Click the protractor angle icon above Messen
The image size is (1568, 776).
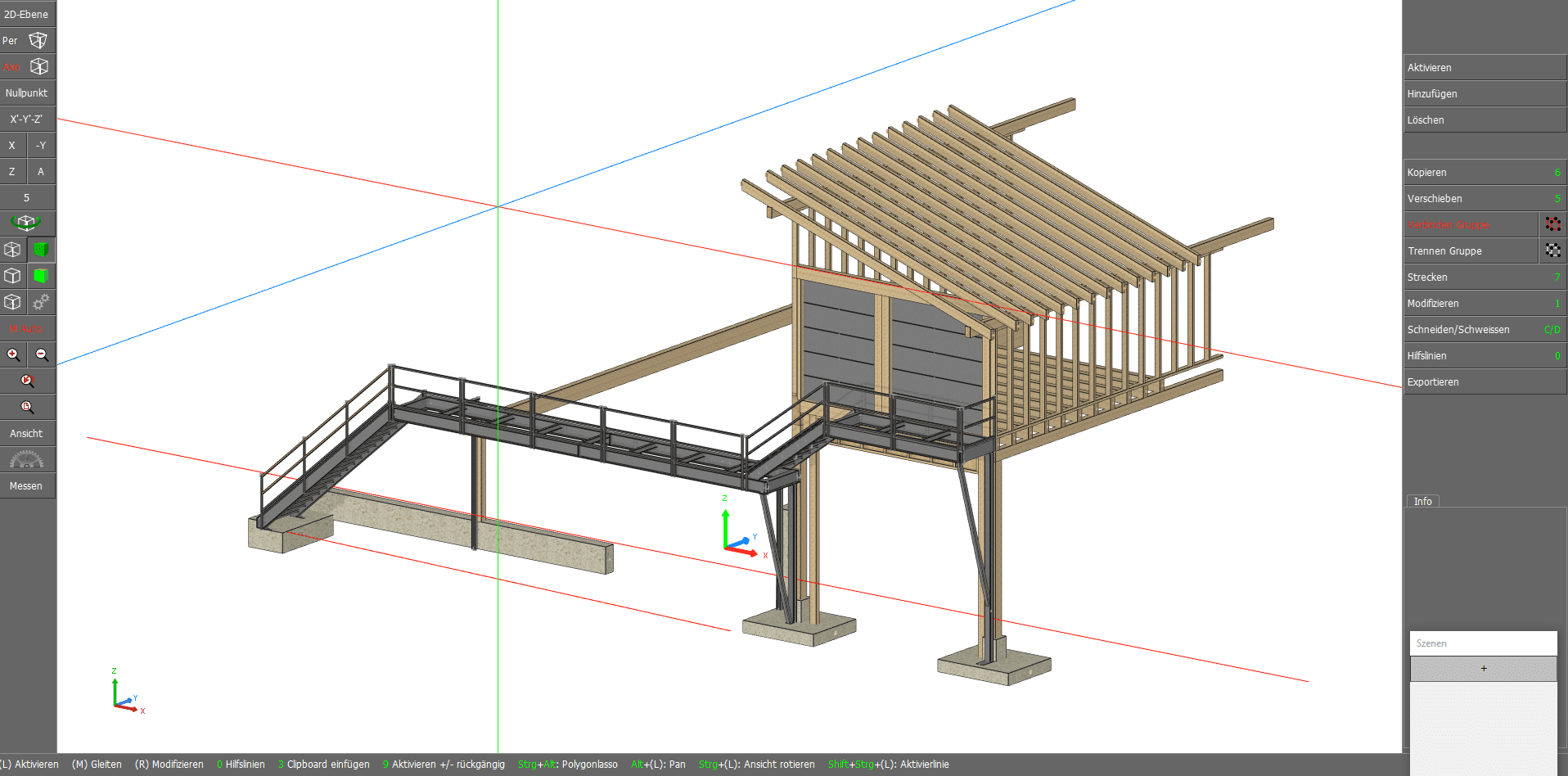[26, 460]
